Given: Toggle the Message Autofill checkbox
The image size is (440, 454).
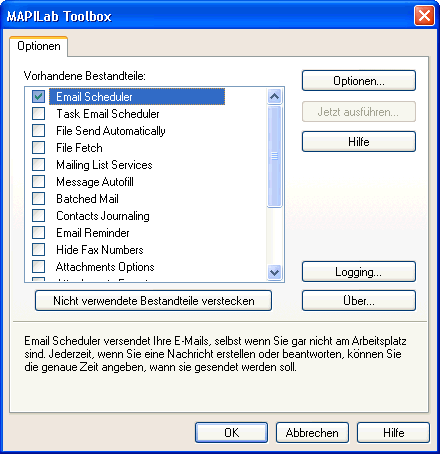Looking at the screenshot, I should pyautogui.click(x=39, y=182).
